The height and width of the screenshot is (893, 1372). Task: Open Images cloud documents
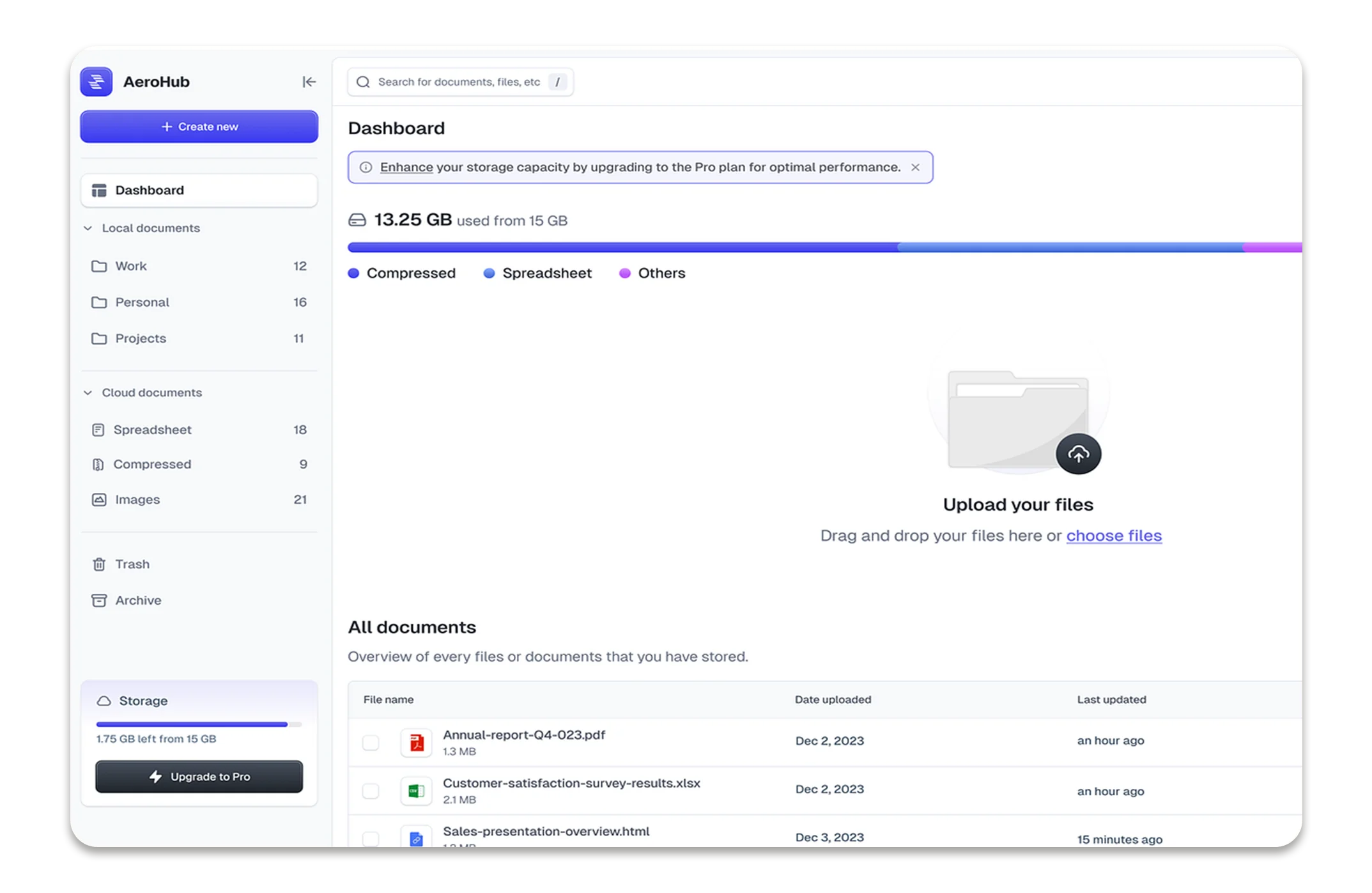tap(137, 499)
